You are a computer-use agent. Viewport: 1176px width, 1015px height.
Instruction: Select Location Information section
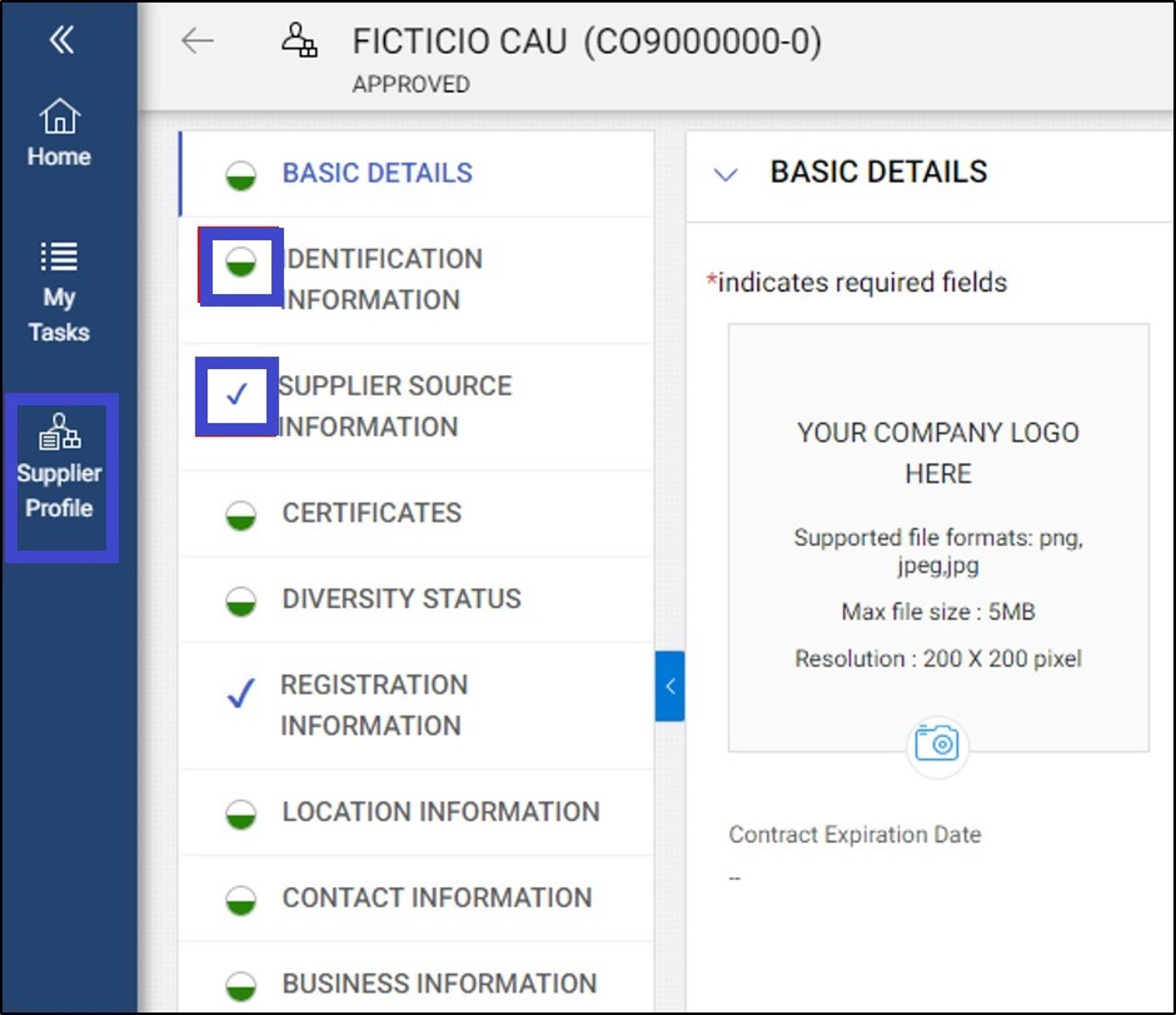[x=440, y=812]
